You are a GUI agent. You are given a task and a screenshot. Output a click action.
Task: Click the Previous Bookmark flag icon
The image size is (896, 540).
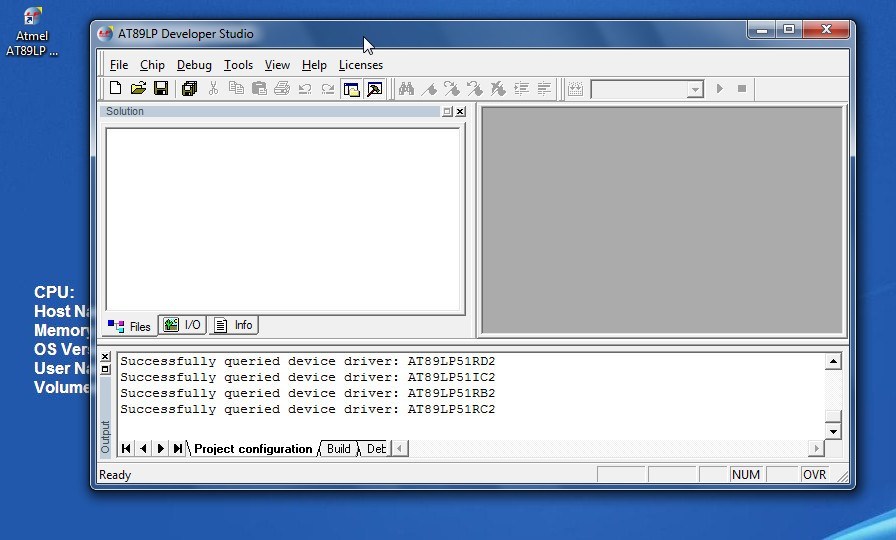[x=475, y=89]
